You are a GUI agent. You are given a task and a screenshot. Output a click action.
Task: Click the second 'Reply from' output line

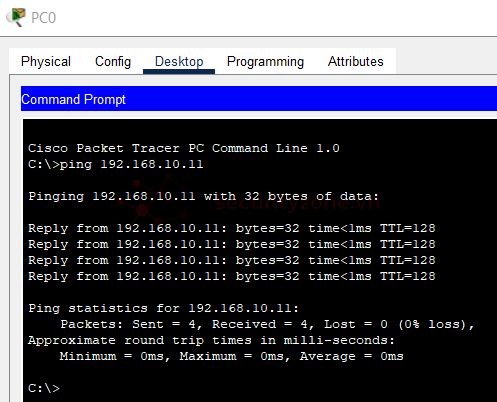[232, 244]
